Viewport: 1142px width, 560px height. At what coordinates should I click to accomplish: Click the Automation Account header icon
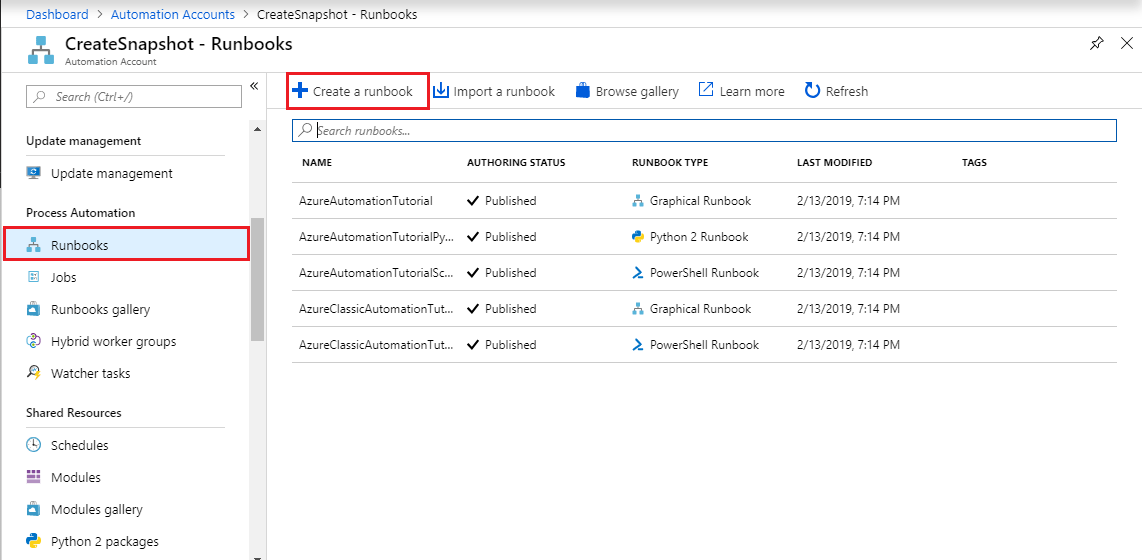(41, 50)
